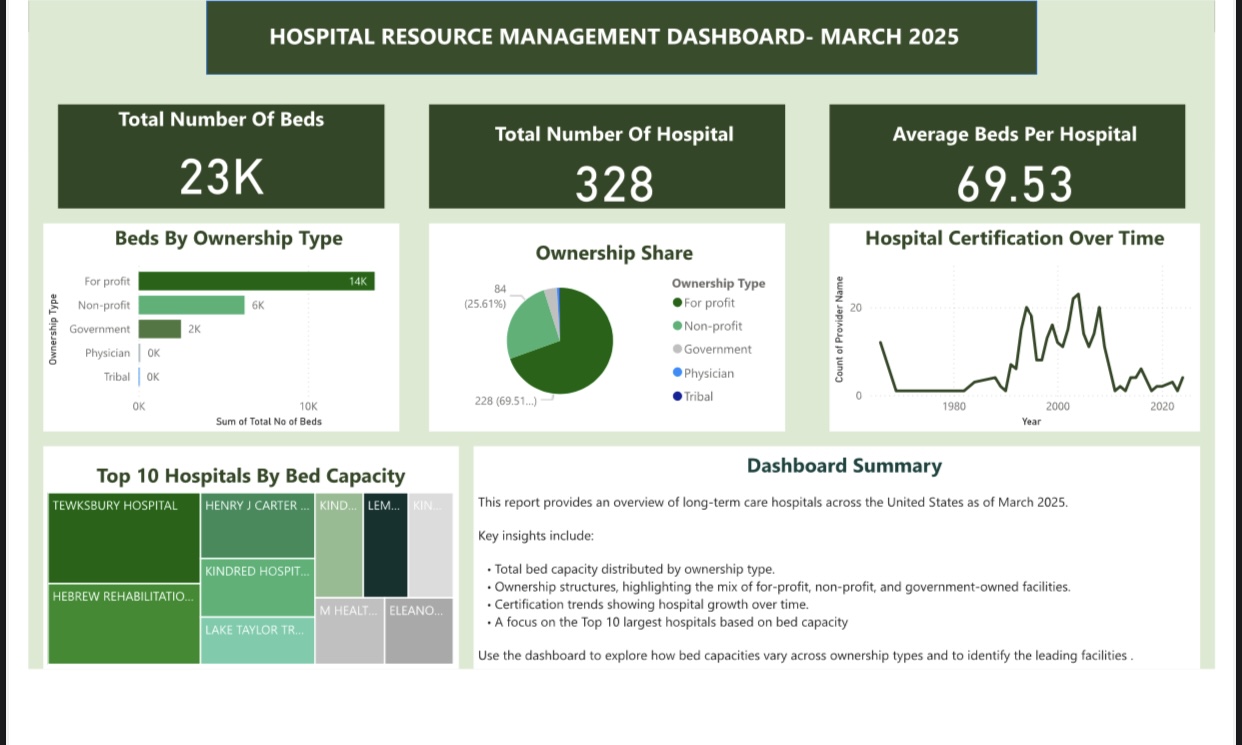Select the For profit legend label
The height and width of the screenshot is (745, 1242).
(709, 303)
